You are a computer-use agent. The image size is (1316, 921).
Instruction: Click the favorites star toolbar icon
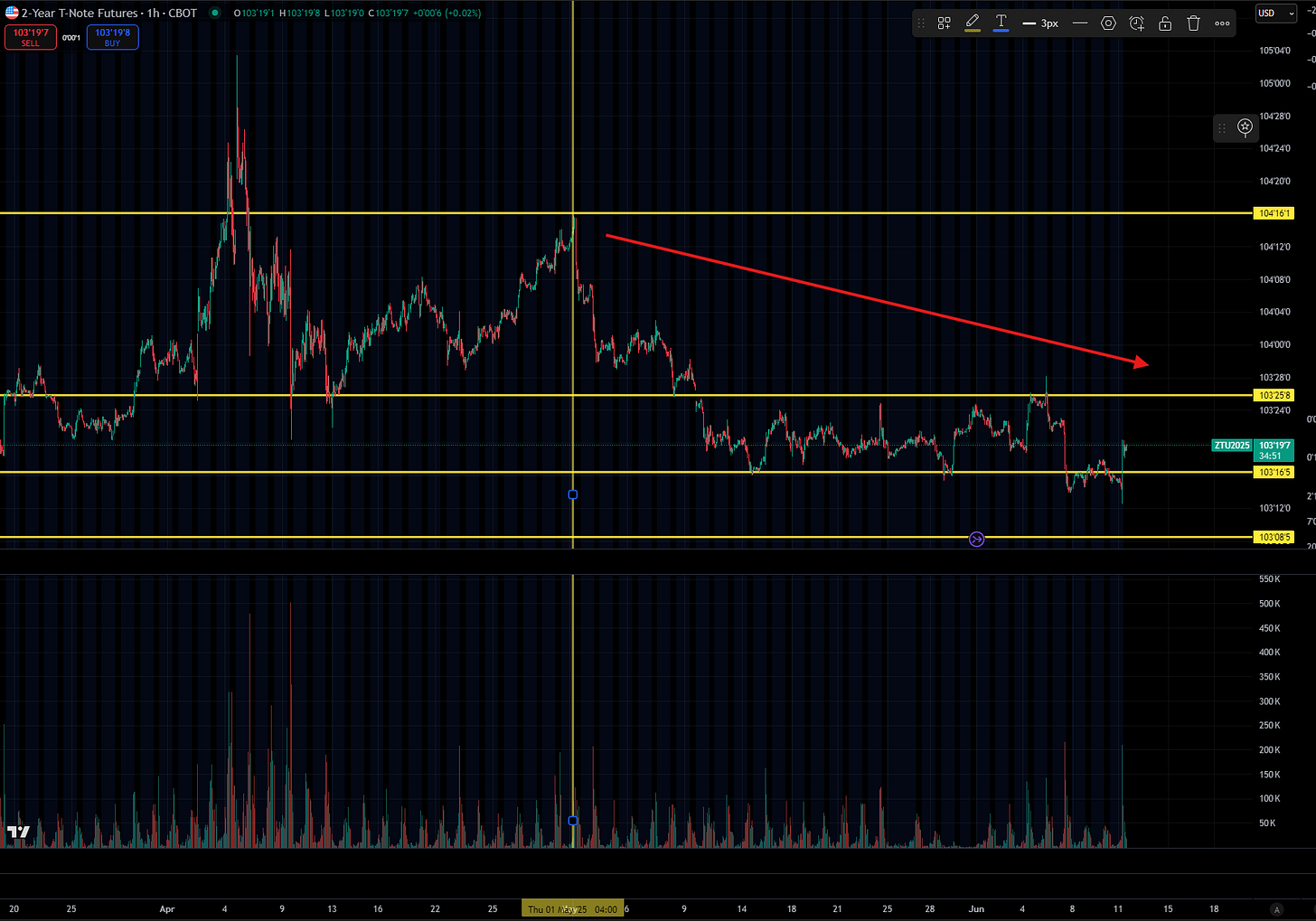[1245, 127]
